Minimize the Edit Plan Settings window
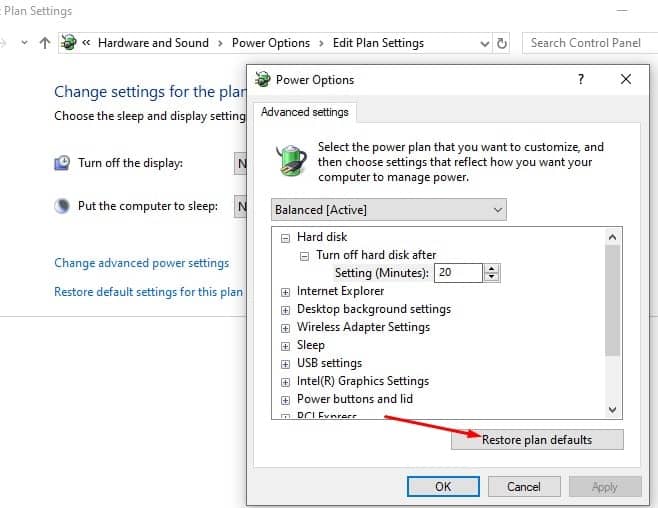The height and width of the screenshot is (508, 658). 622,10
